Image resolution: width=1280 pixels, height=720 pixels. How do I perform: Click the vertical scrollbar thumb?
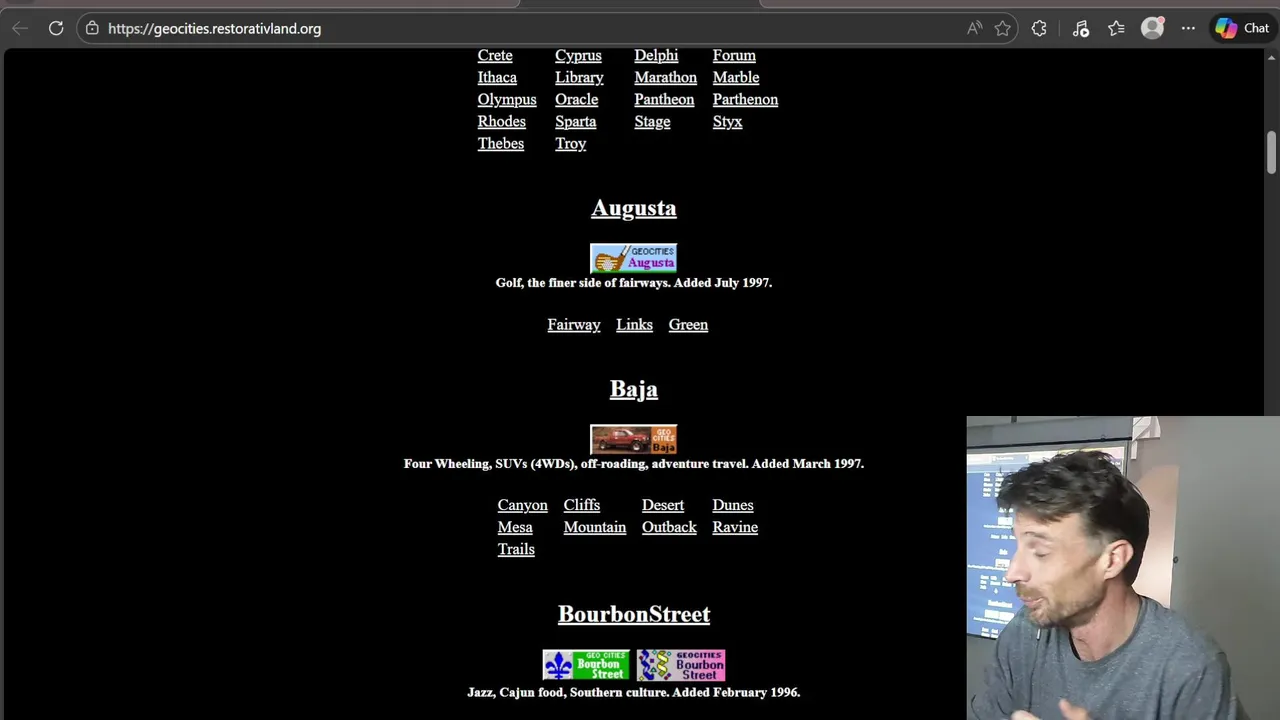coord(1271,152)
